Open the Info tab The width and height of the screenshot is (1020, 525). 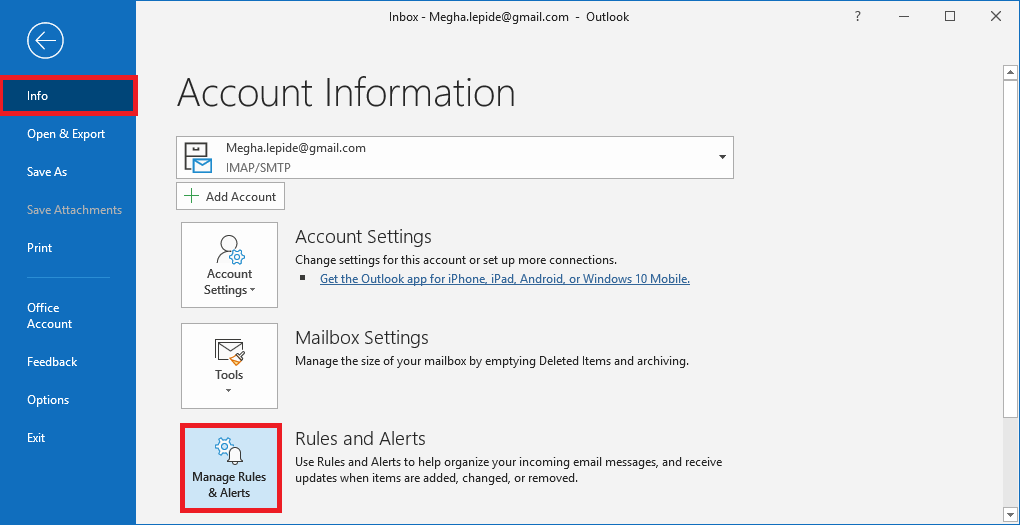click(x=68, y=96)
